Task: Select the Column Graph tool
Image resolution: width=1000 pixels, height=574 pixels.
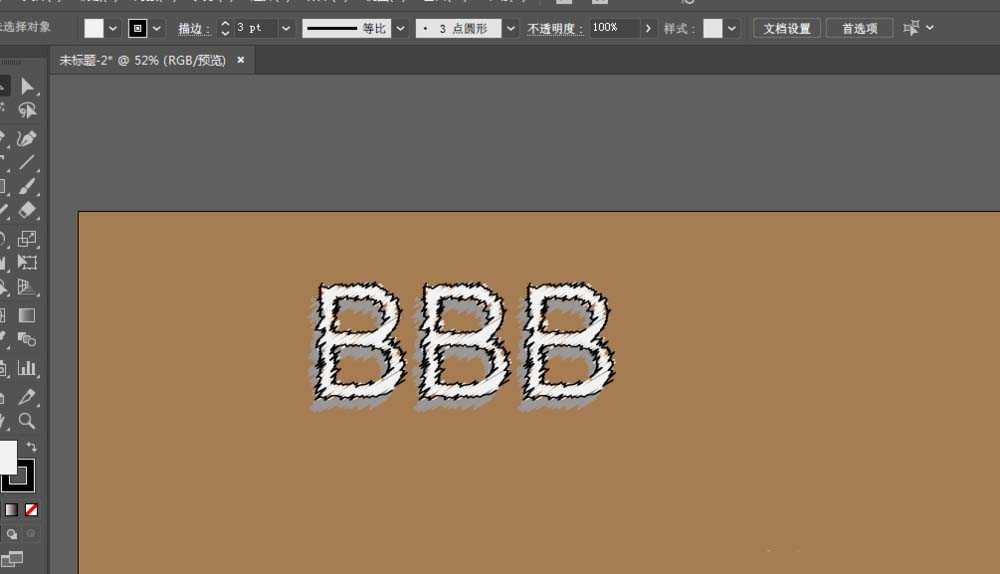Action: coord(27,368)
